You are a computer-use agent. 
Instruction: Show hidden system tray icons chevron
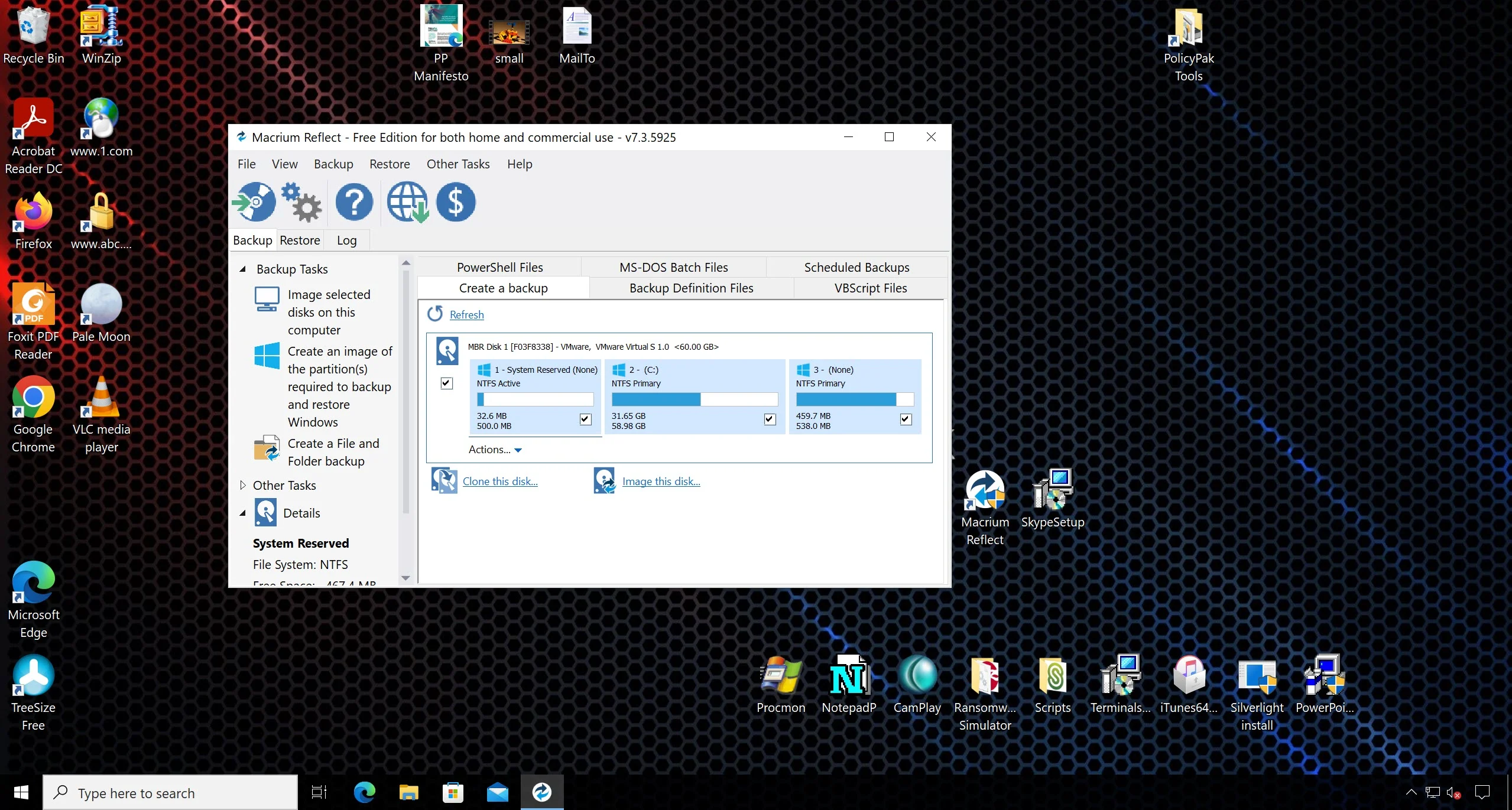[x=1411, y=792]
